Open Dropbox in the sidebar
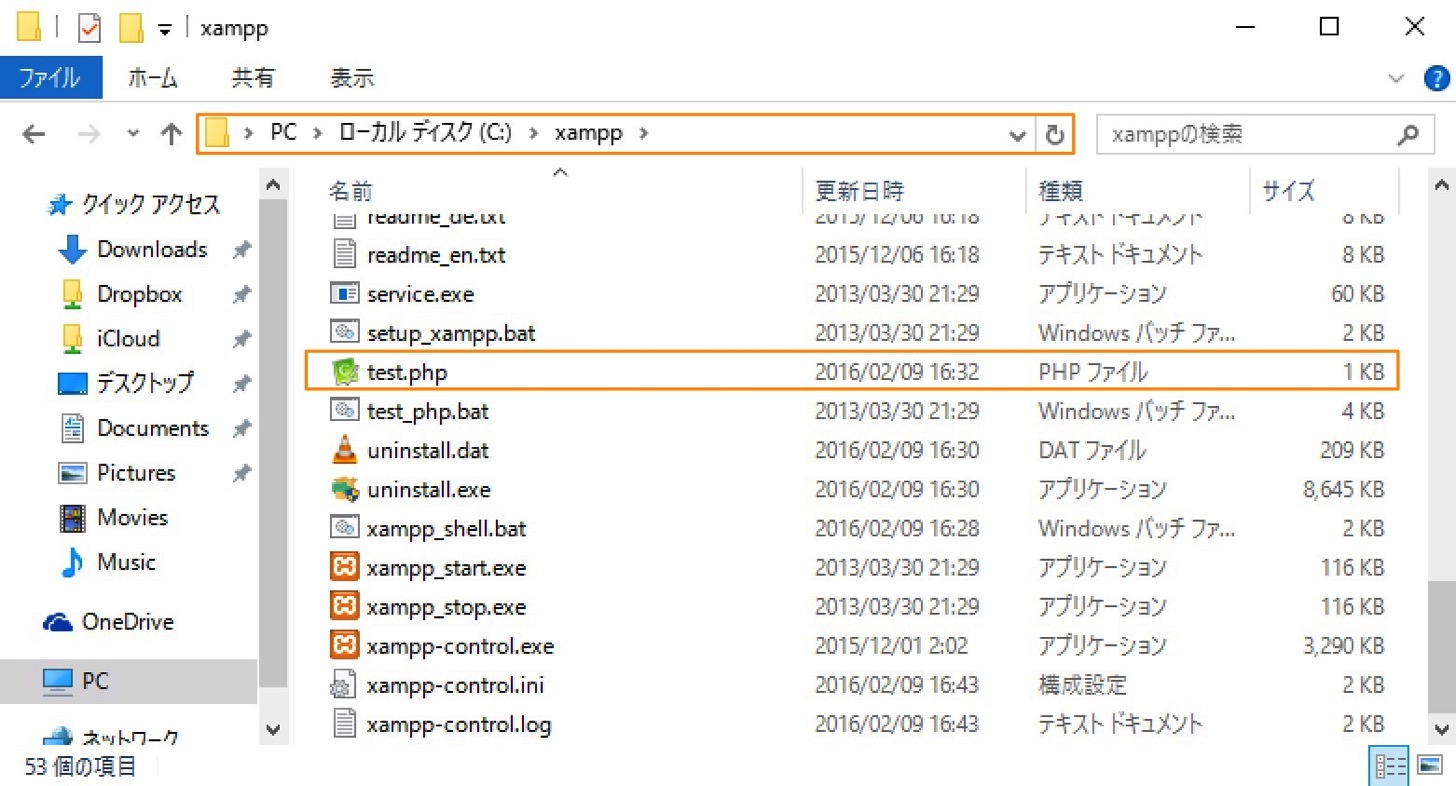The width and height of the screenshot is (1456, 786). [140, 294]
